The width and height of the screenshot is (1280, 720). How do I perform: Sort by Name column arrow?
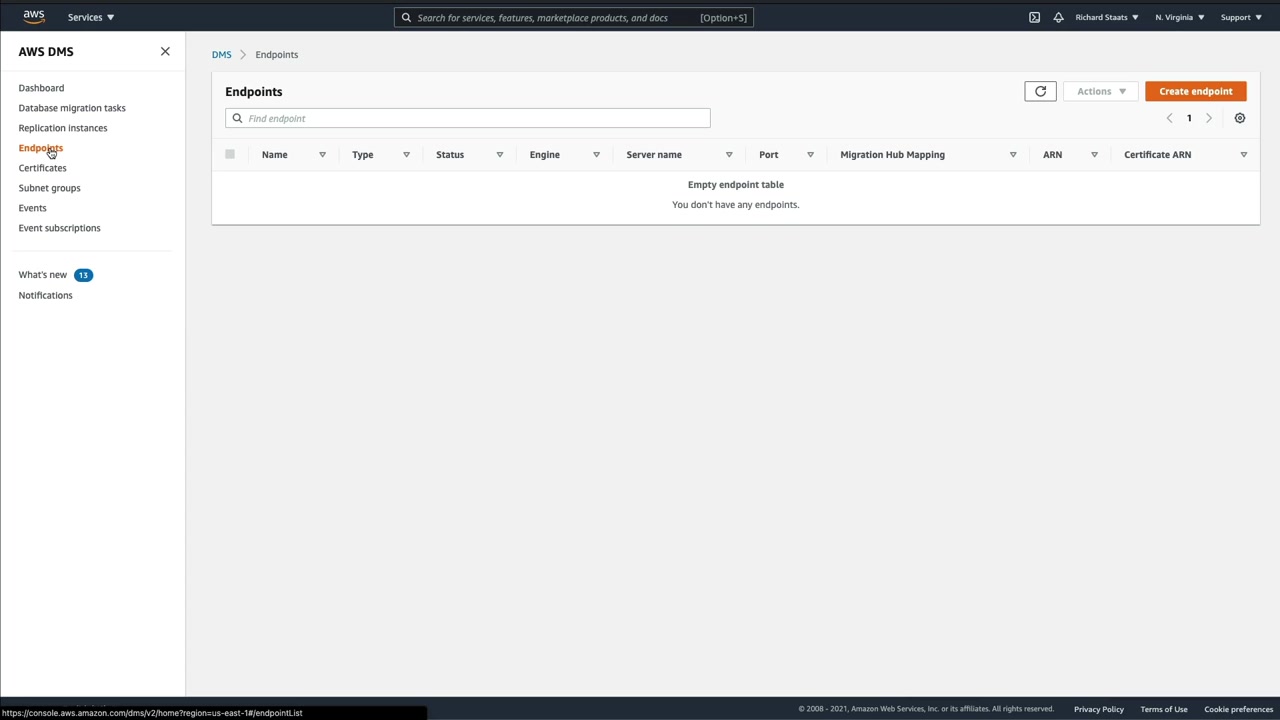click(x=322, y=155)
